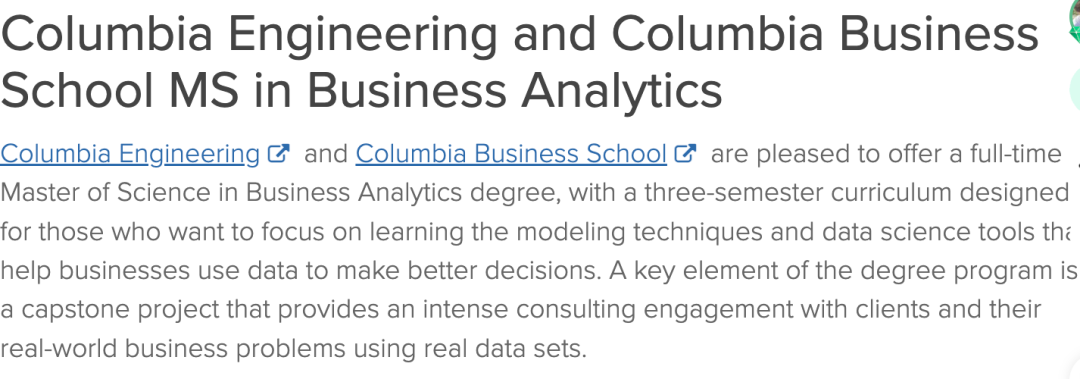The width and height of the screenshot is (1080, 379).
Task: Click the text "real-world business problems"
Action: tap(173, 350)
